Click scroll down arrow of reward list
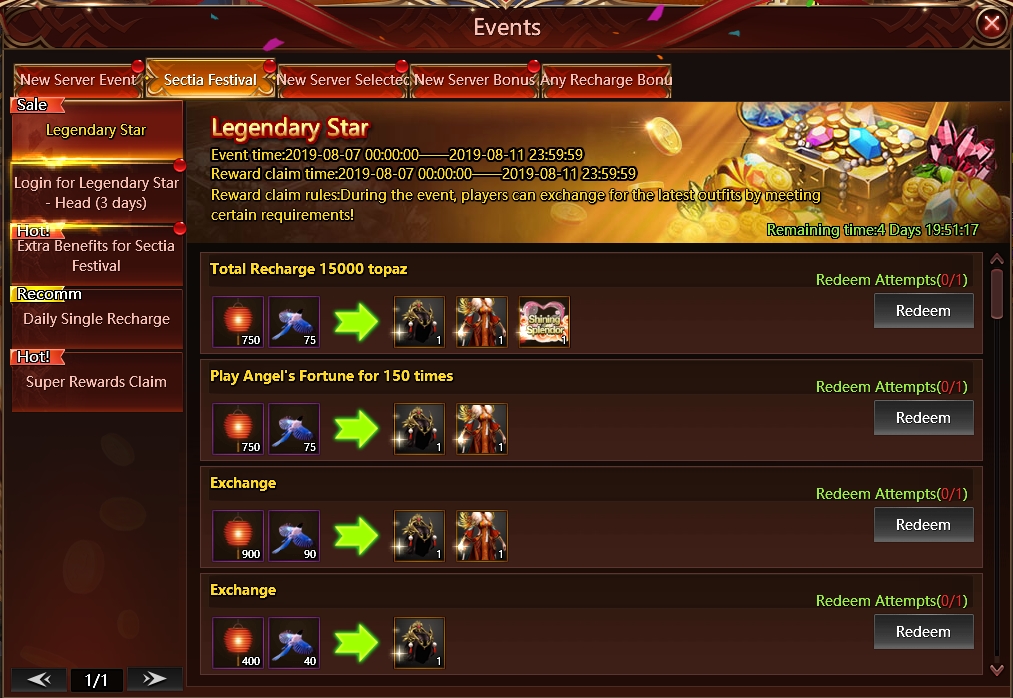 pos(997,670)
